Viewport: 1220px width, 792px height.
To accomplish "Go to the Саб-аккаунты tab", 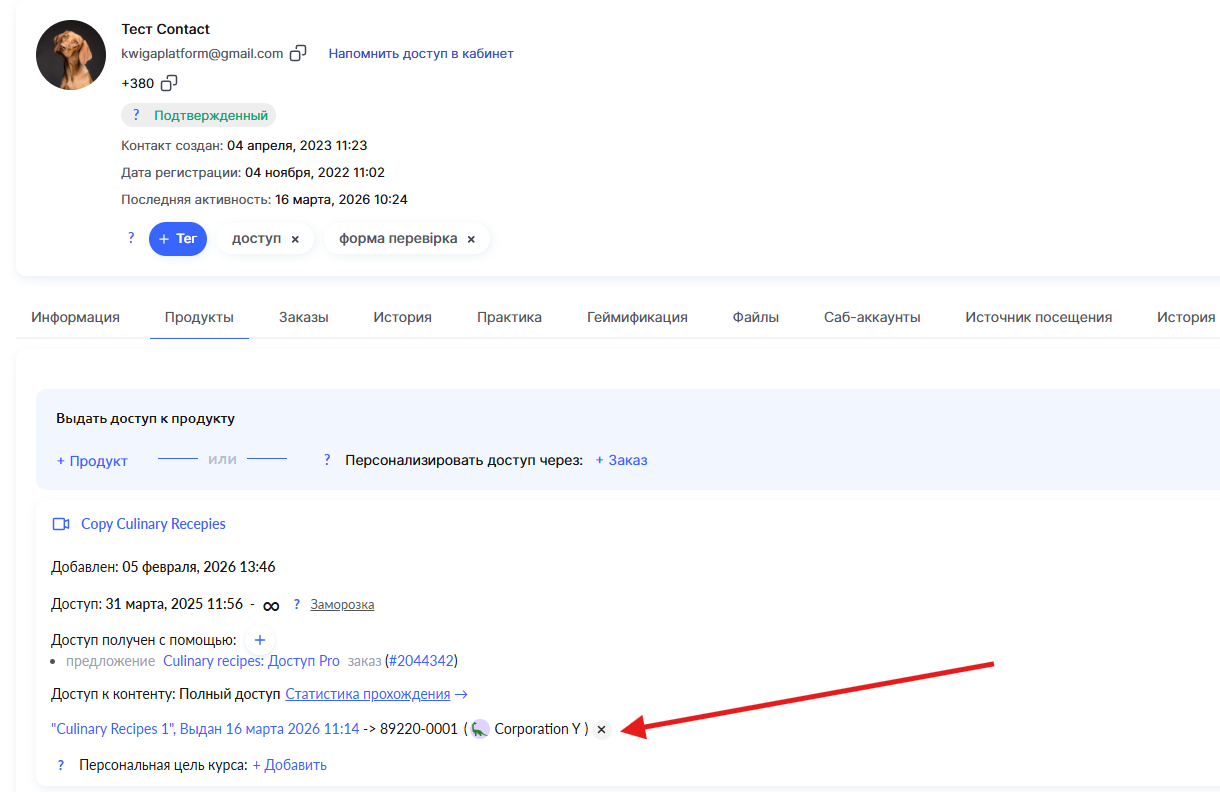I will coord(872,317).
